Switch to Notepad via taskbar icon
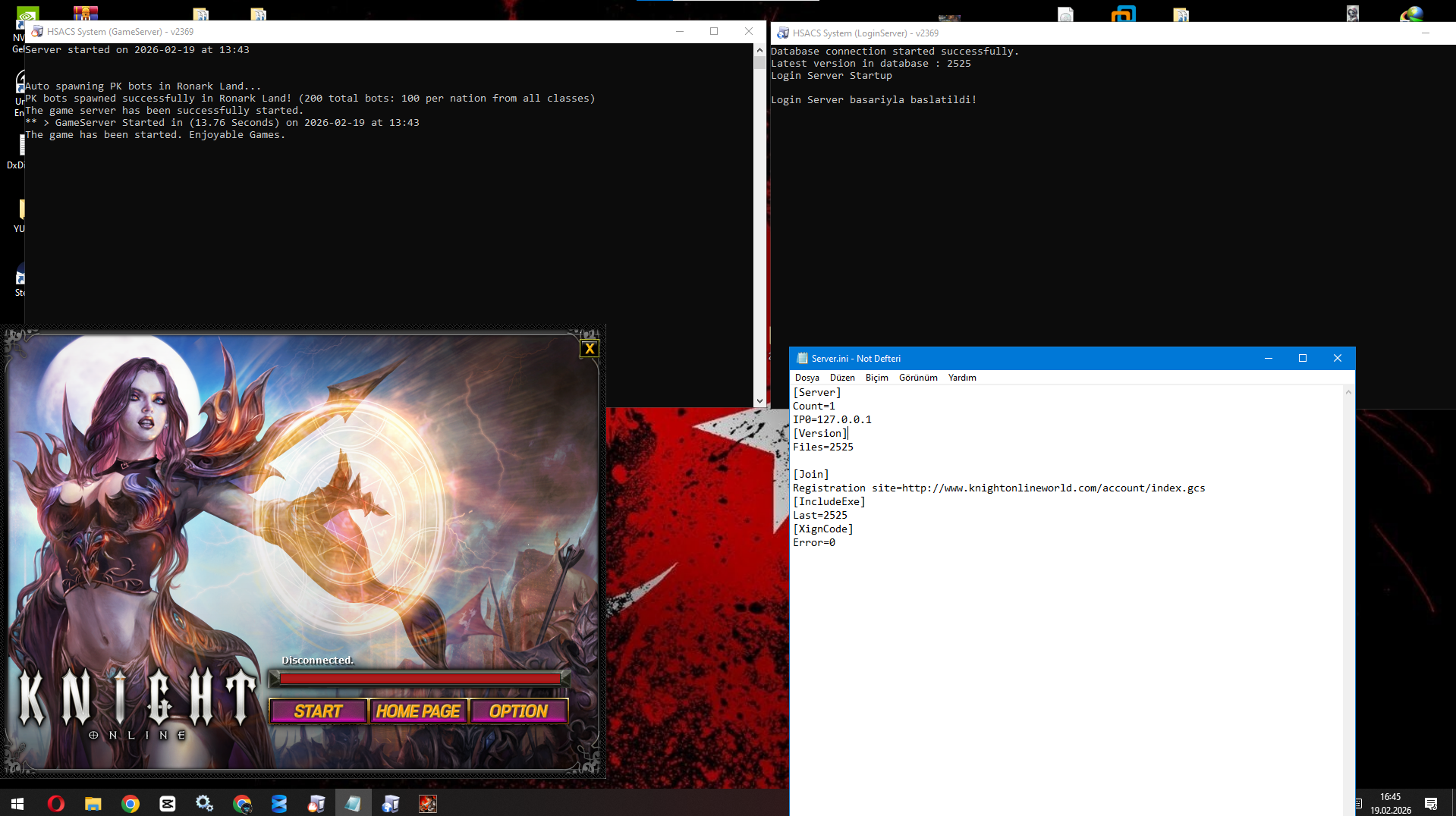Image resolution: width=1456 pixels, height=816 pixels. coord(354,803)
